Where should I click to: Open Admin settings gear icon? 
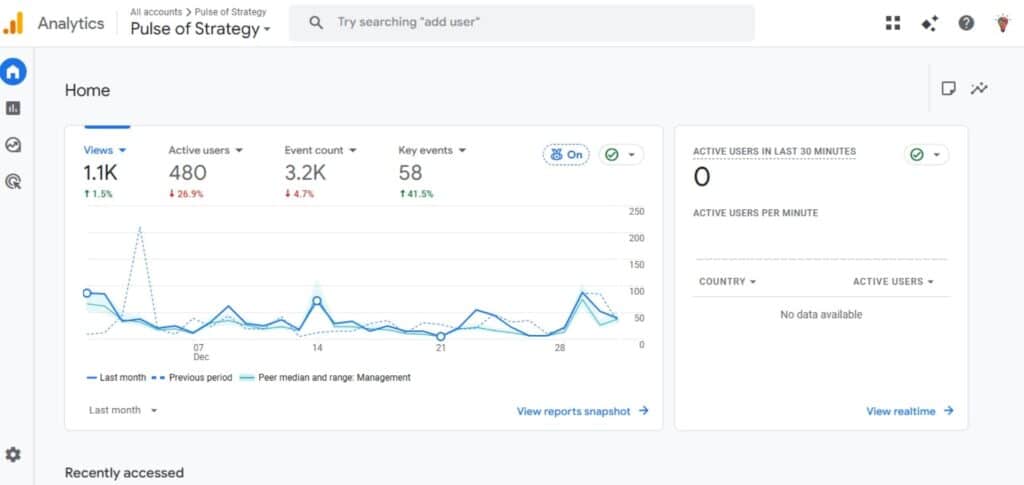point(13,454)
